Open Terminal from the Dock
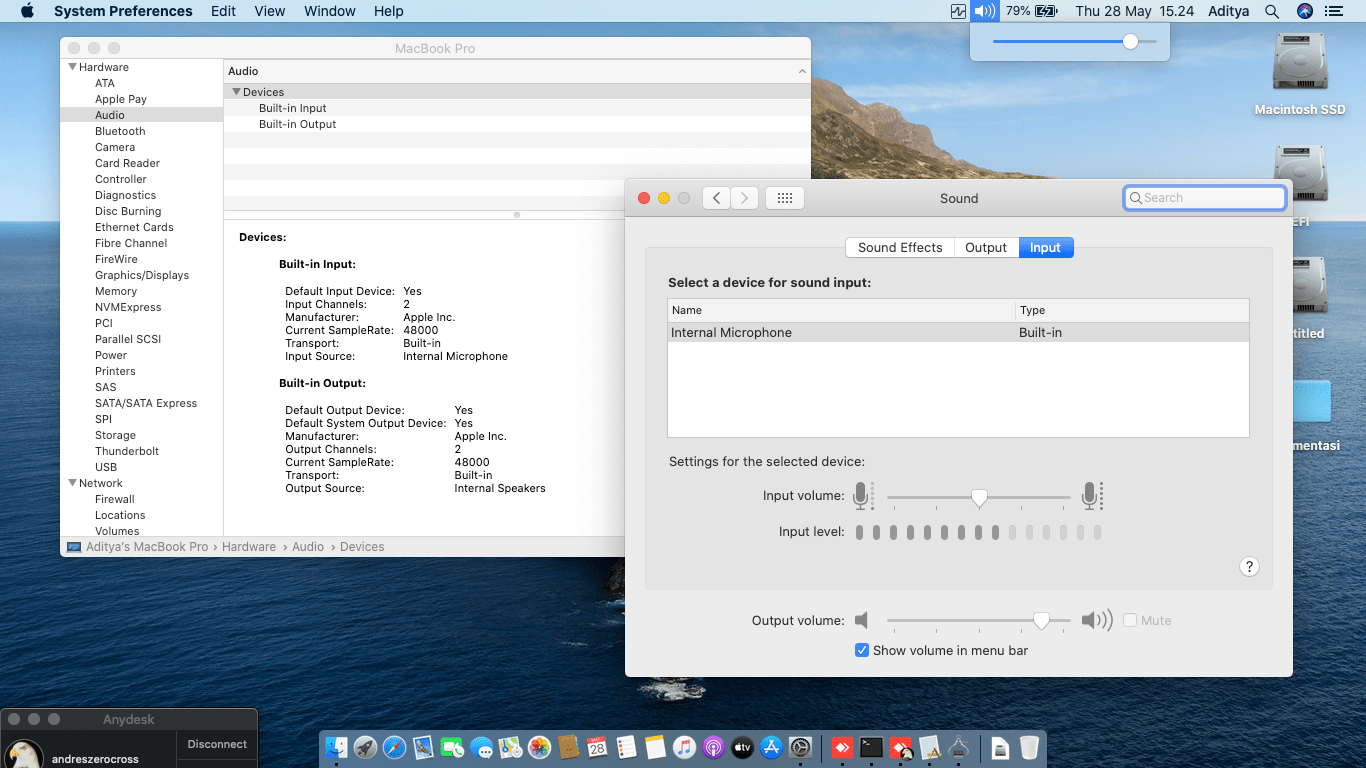 872,747
